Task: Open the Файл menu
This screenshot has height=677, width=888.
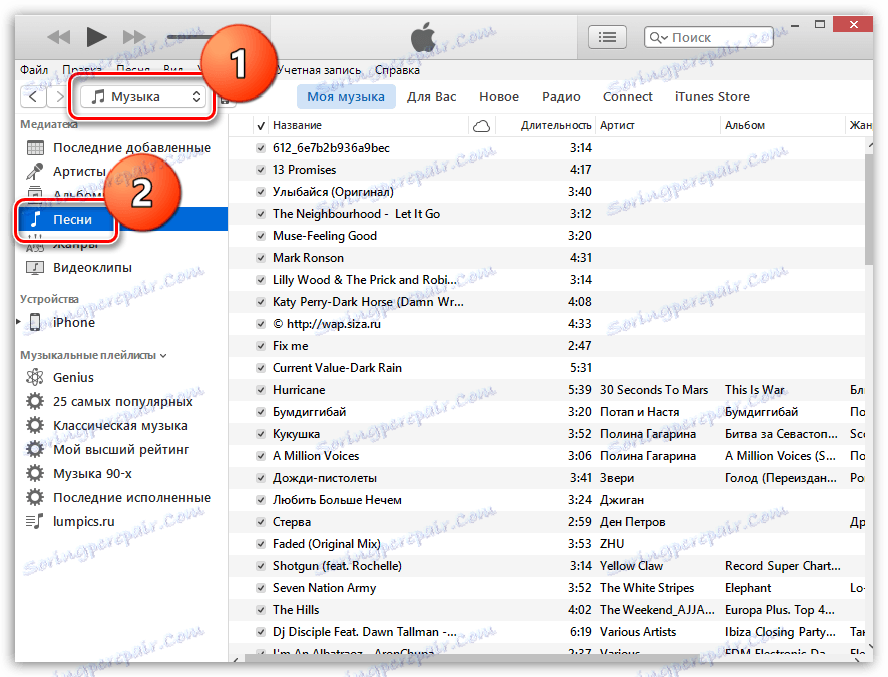Action: tap(34, 70)
